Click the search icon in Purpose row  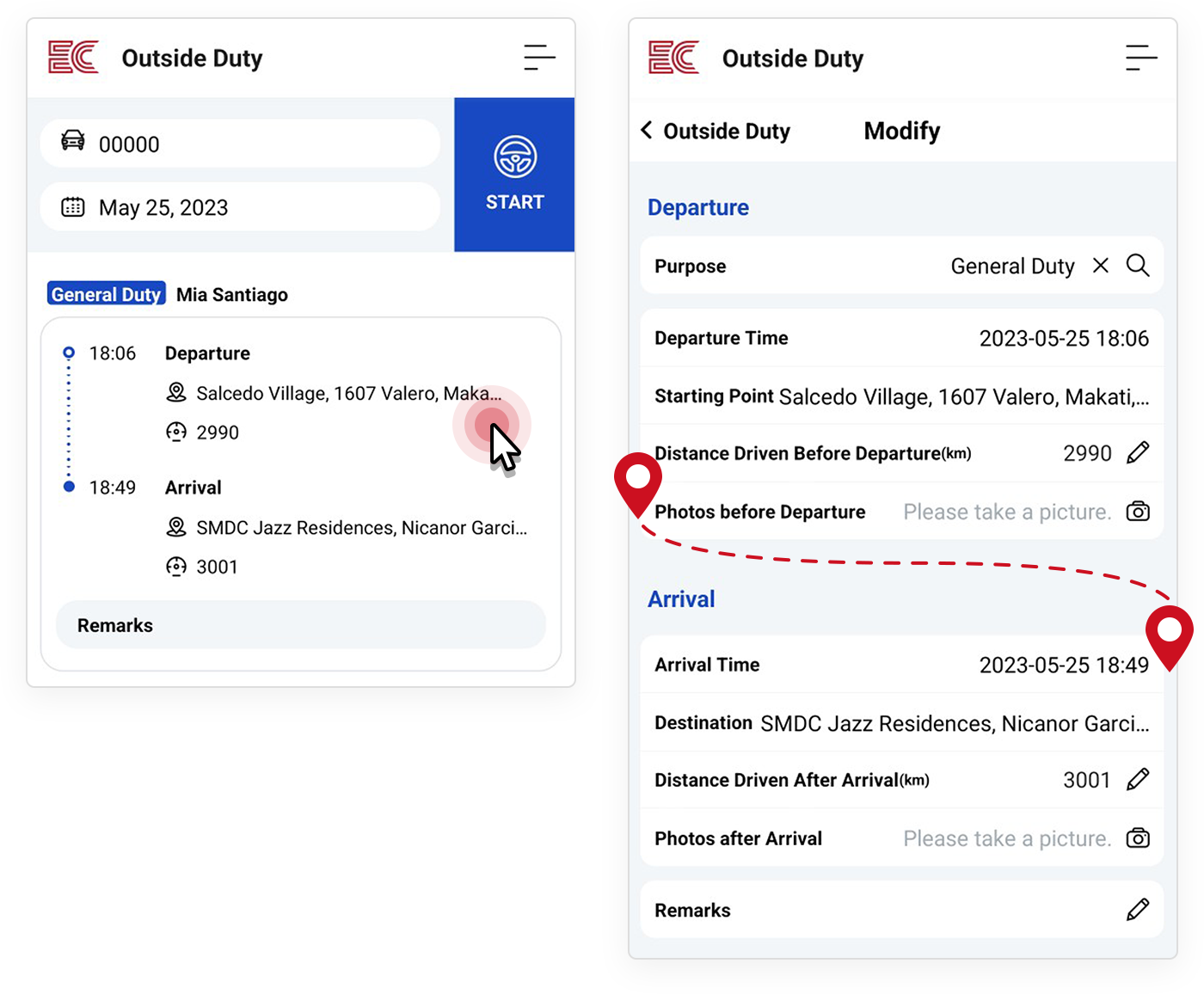tap(1138, 266)
